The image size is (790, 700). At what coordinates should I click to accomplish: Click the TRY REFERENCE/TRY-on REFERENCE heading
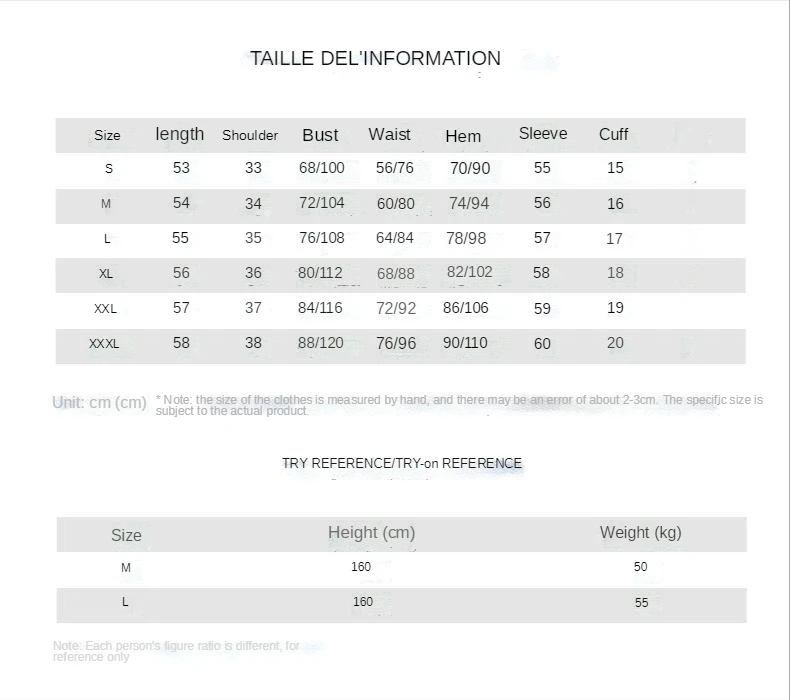click(x=402, y=463)
